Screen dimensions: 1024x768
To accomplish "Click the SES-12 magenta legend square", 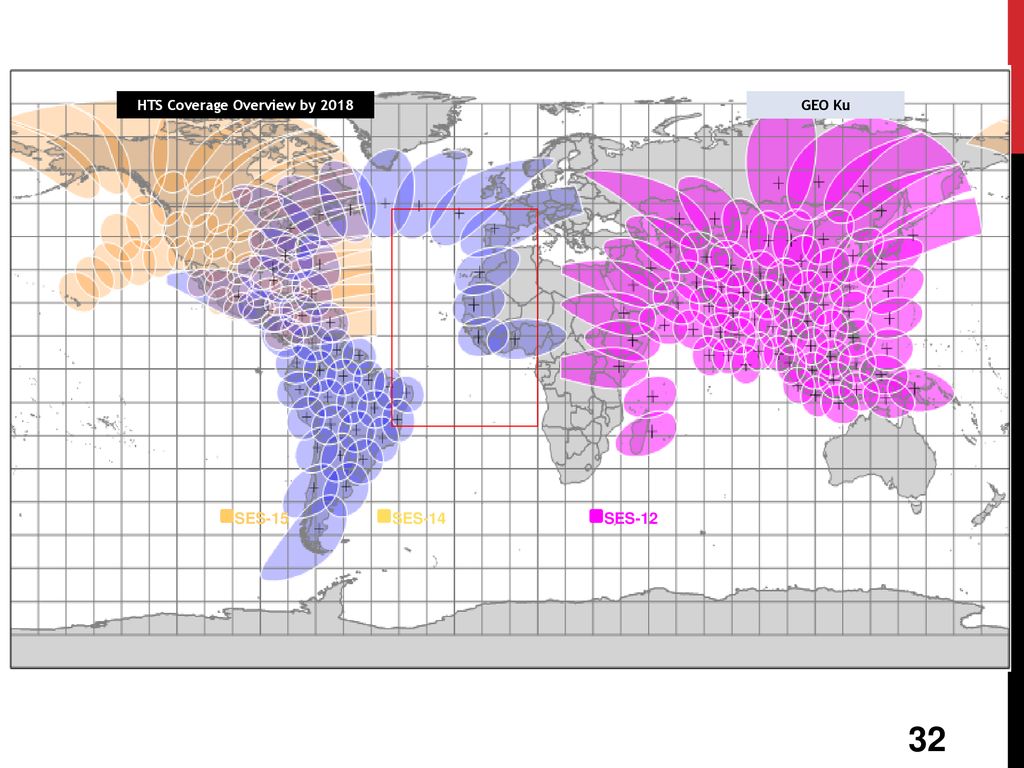I will (x=596, y=517).
